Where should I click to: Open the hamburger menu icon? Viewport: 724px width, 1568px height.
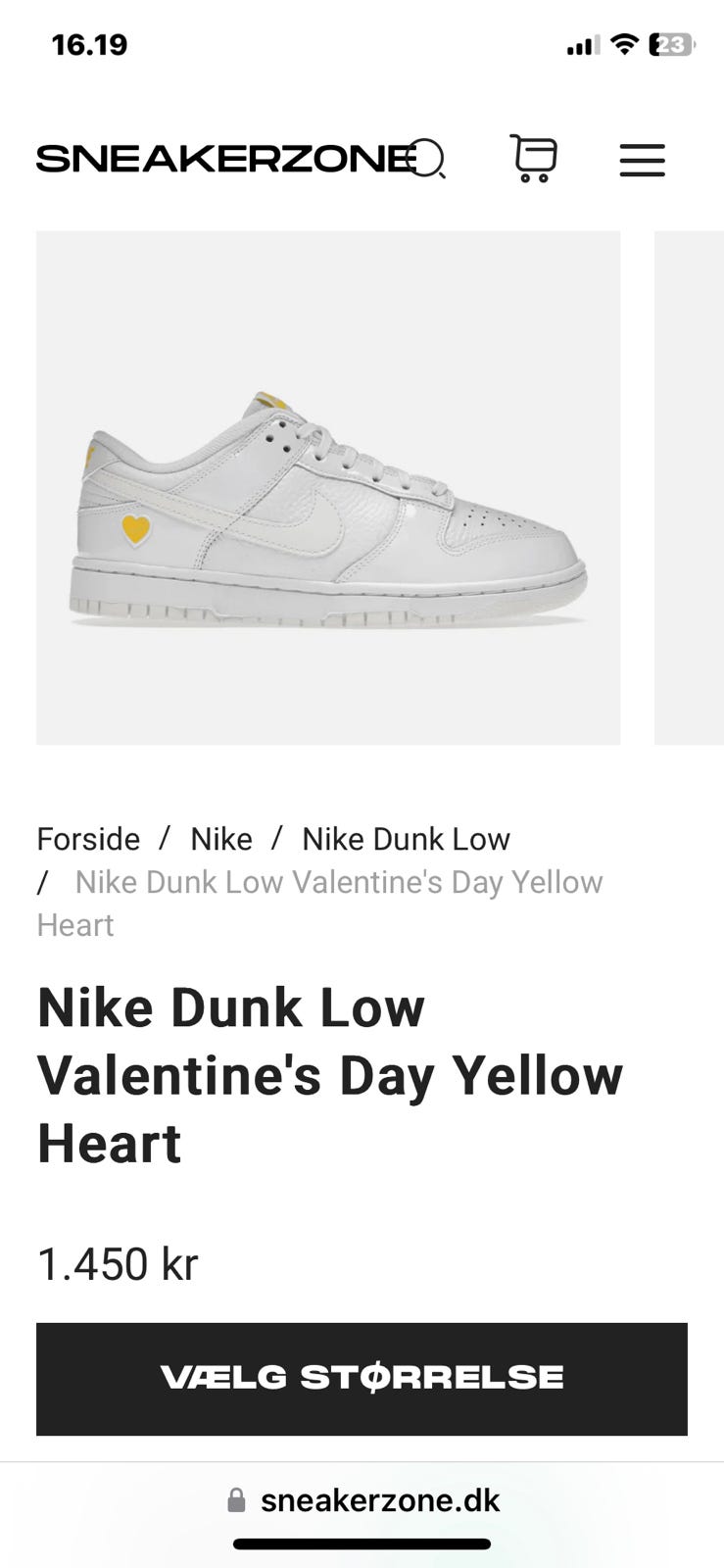(643, 160)
